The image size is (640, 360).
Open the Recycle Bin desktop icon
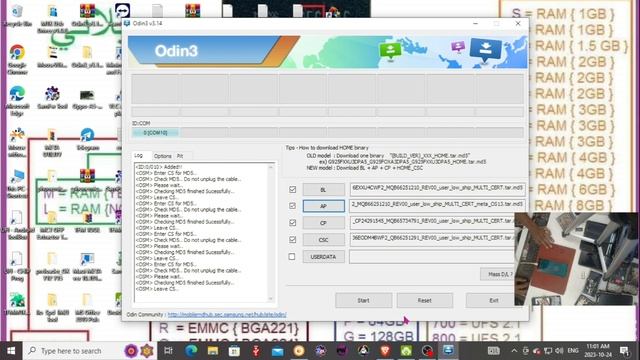(17, 16)
